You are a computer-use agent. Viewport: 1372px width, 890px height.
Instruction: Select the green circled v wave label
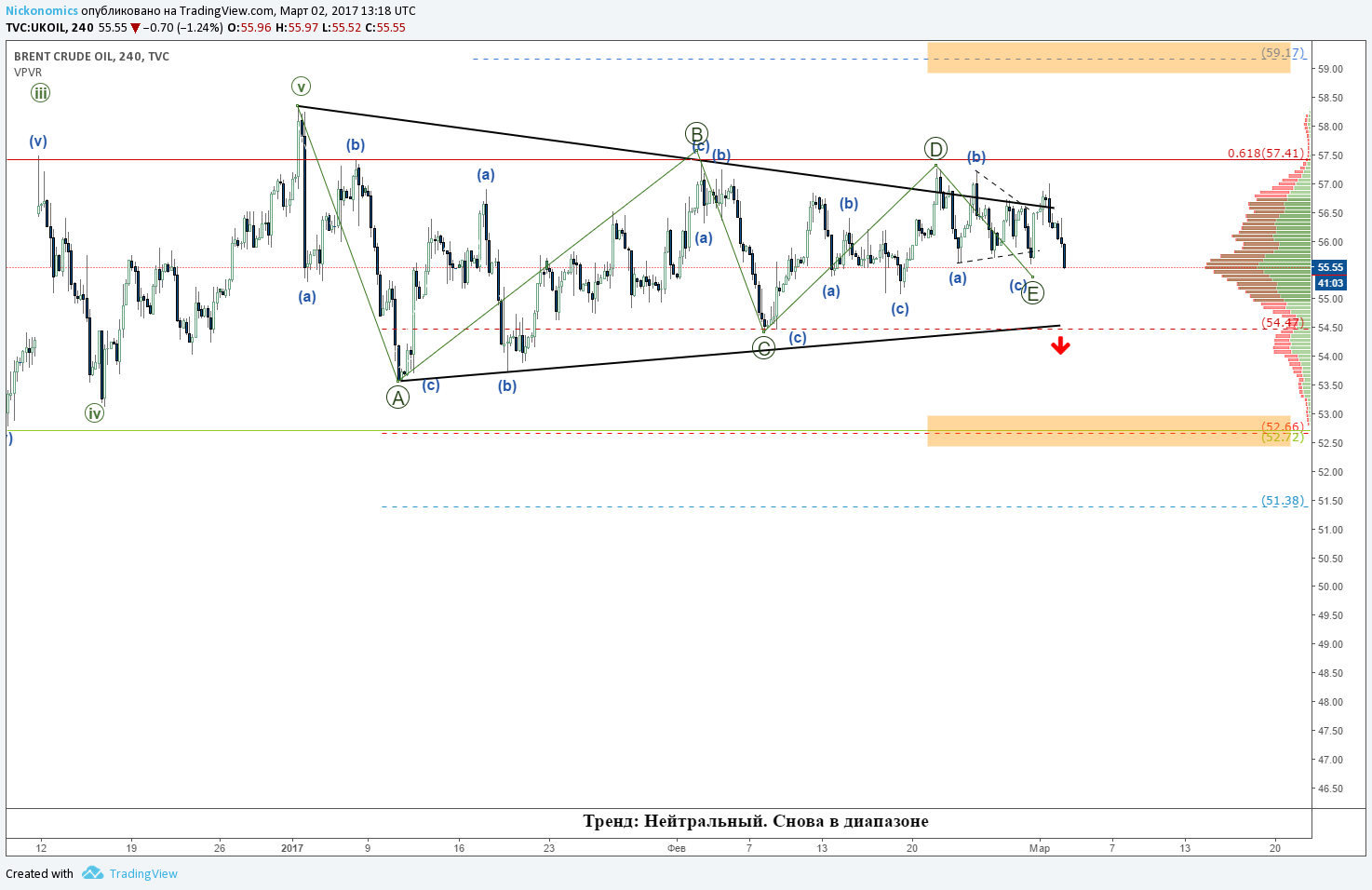(x=301, y=87)
